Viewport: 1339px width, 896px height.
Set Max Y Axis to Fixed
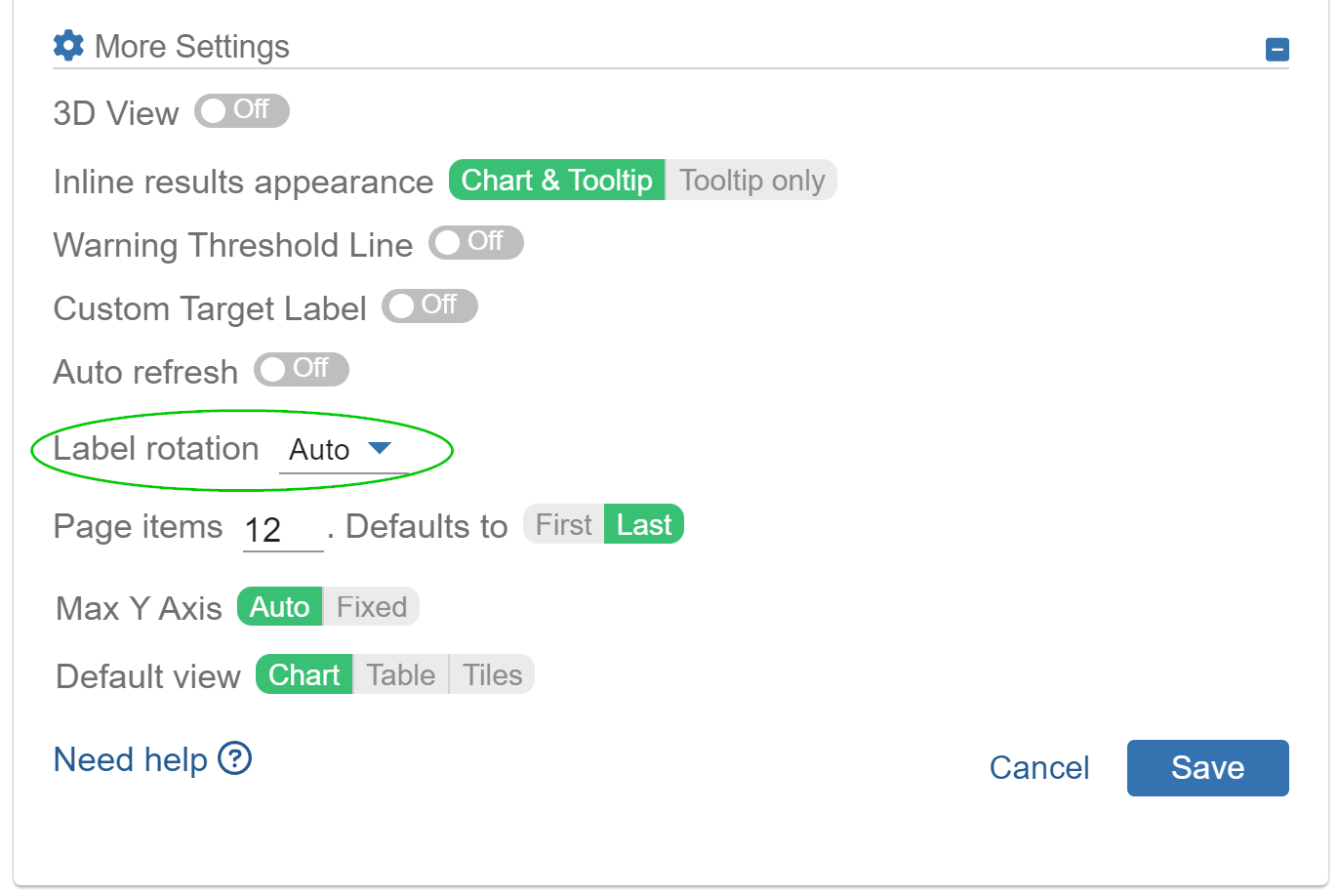point(370,606)
